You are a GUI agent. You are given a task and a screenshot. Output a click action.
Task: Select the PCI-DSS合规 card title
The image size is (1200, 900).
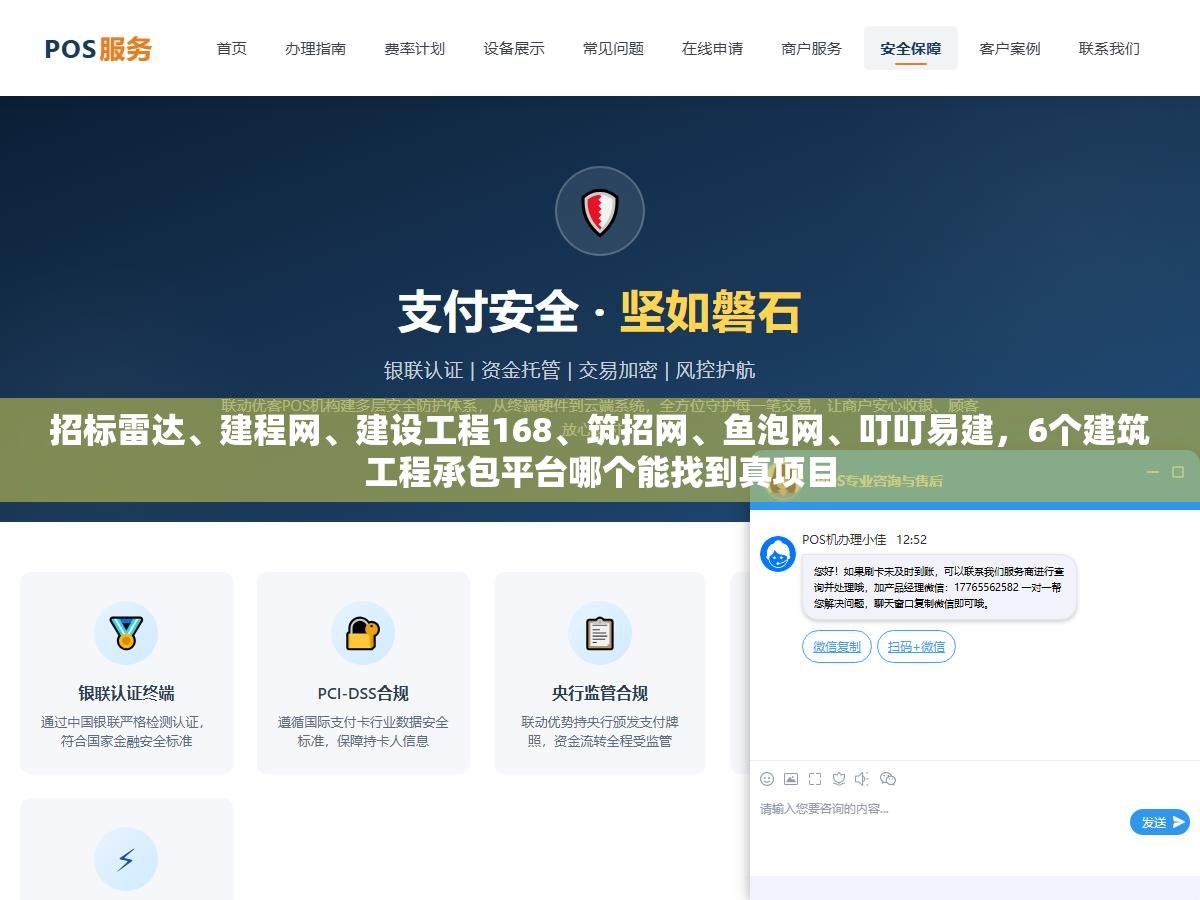(363, 693)
